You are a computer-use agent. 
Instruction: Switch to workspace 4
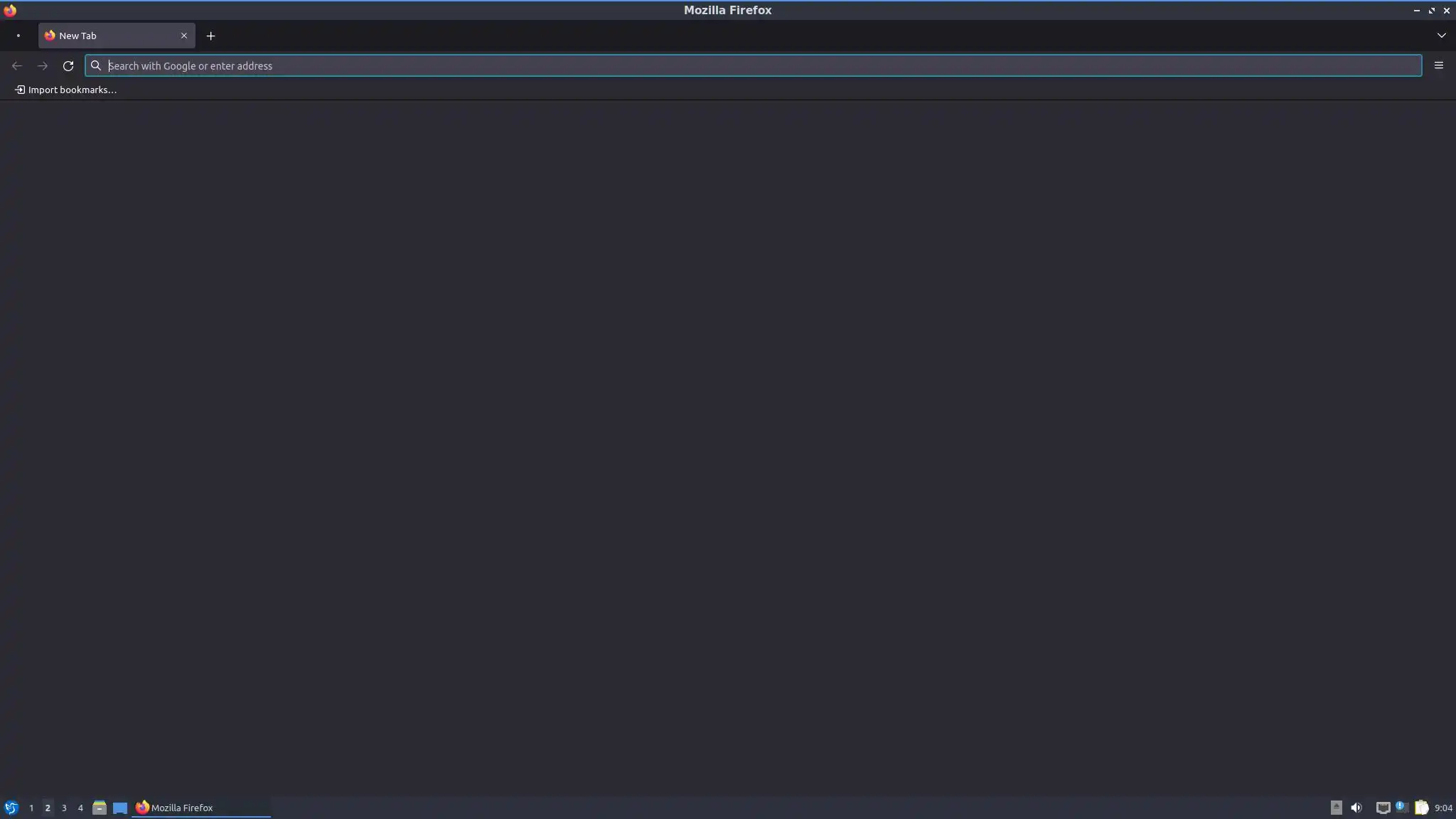[80, 808]
